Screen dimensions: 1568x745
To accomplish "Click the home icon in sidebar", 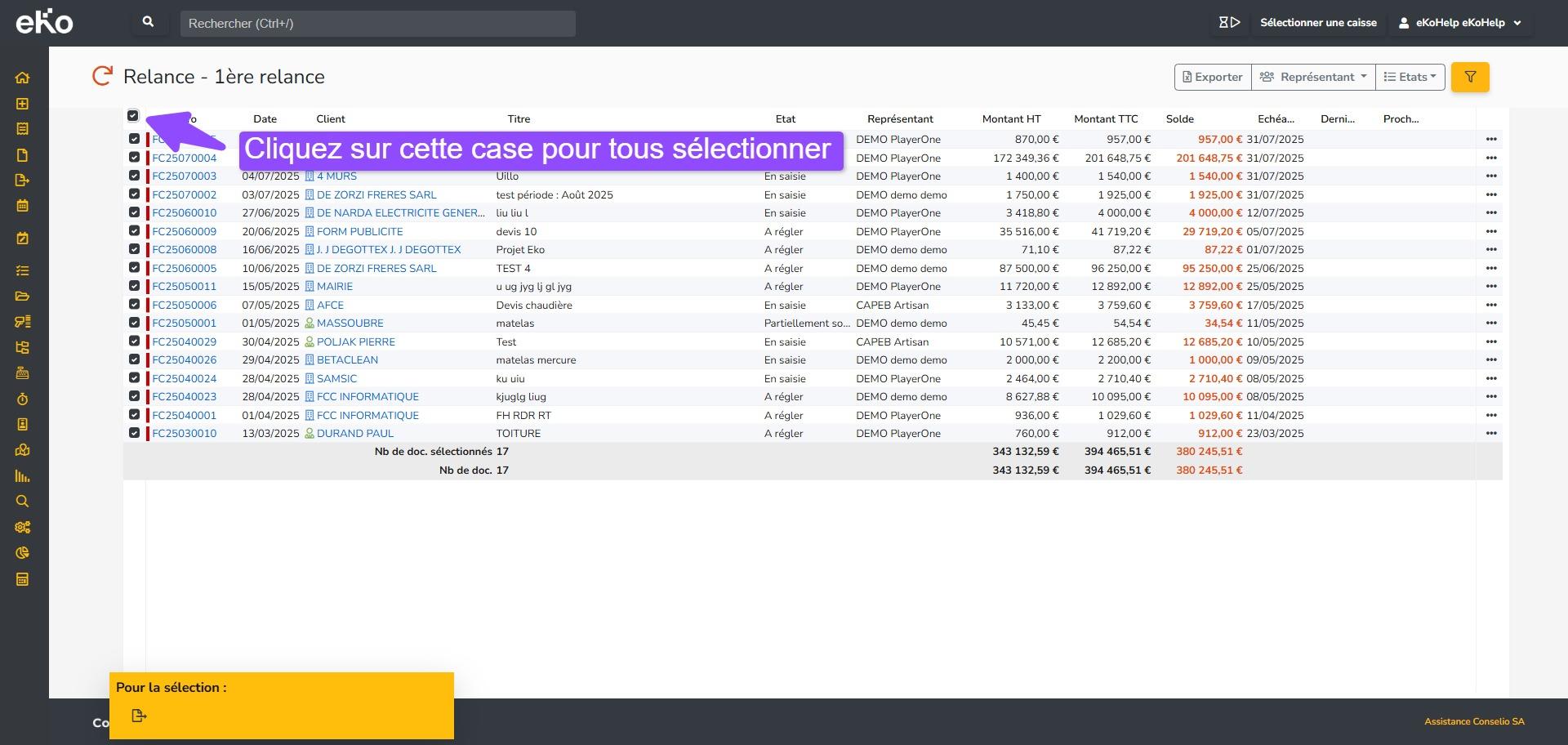I will pyautogui.click(x=22, y=78).
